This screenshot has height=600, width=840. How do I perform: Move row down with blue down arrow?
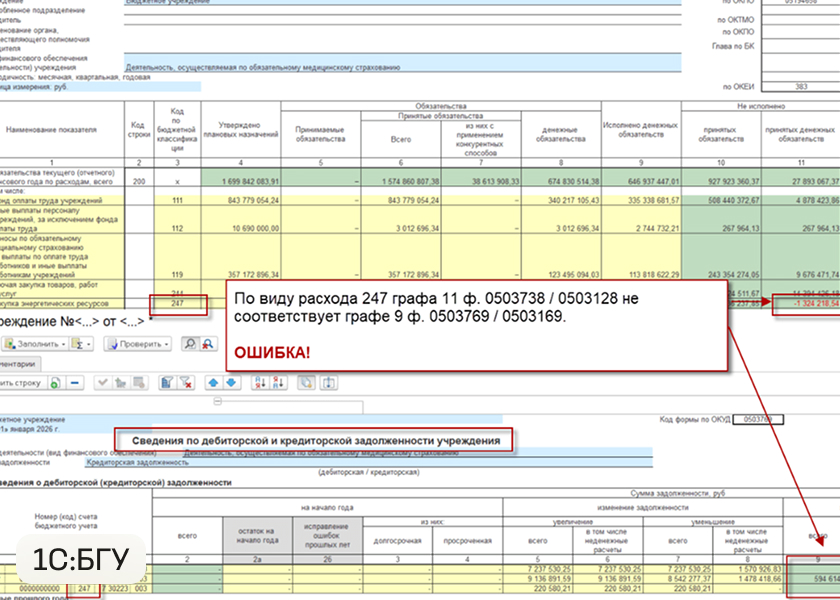[x=229, y=382]
